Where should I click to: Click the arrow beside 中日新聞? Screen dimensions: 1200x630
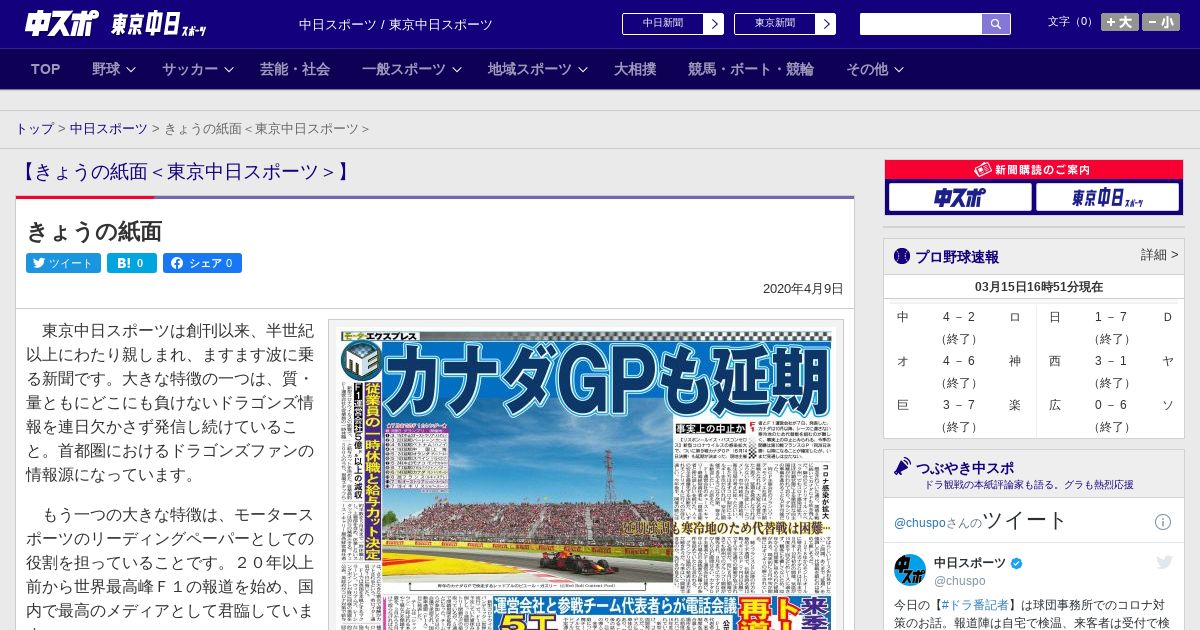[x=714, y=24]
